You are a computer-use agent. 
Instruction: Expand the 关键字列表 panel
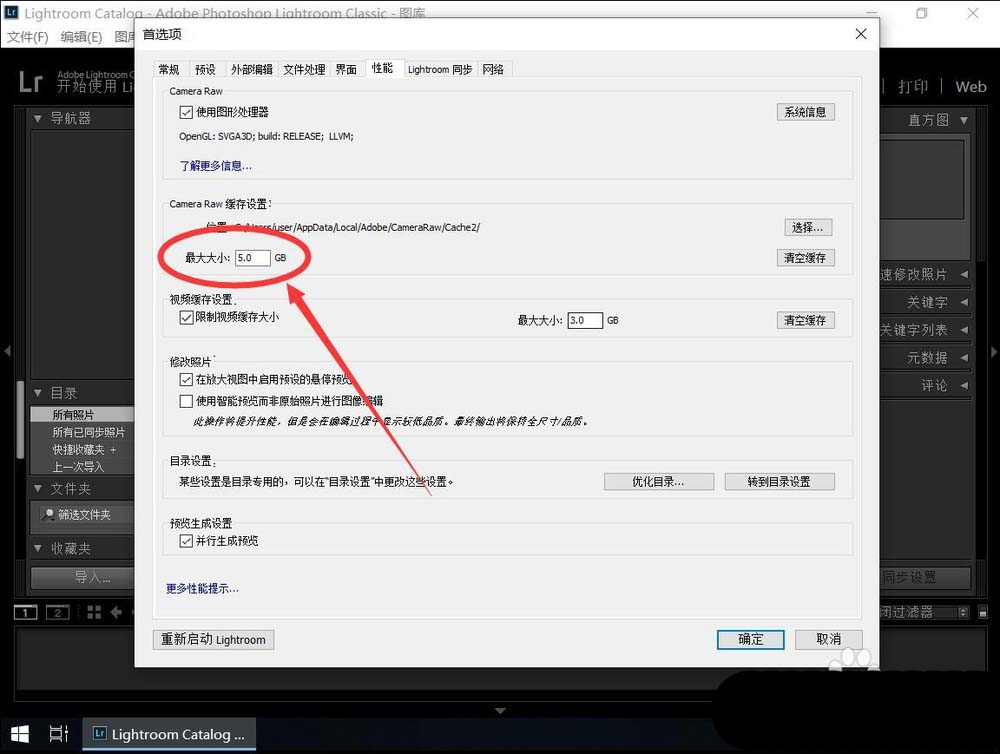pyautogui.click(x=964, y=330)
